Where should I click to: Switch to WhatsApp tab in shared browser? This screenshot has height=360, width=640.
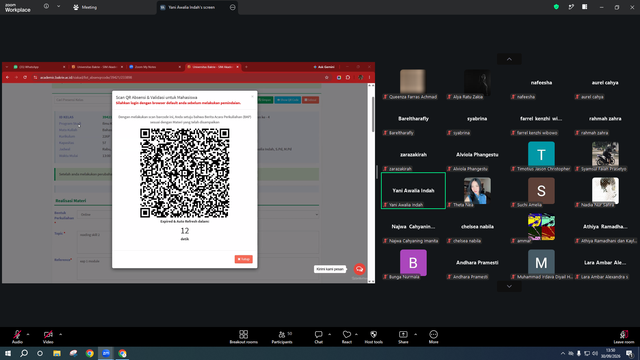(39, 67)
